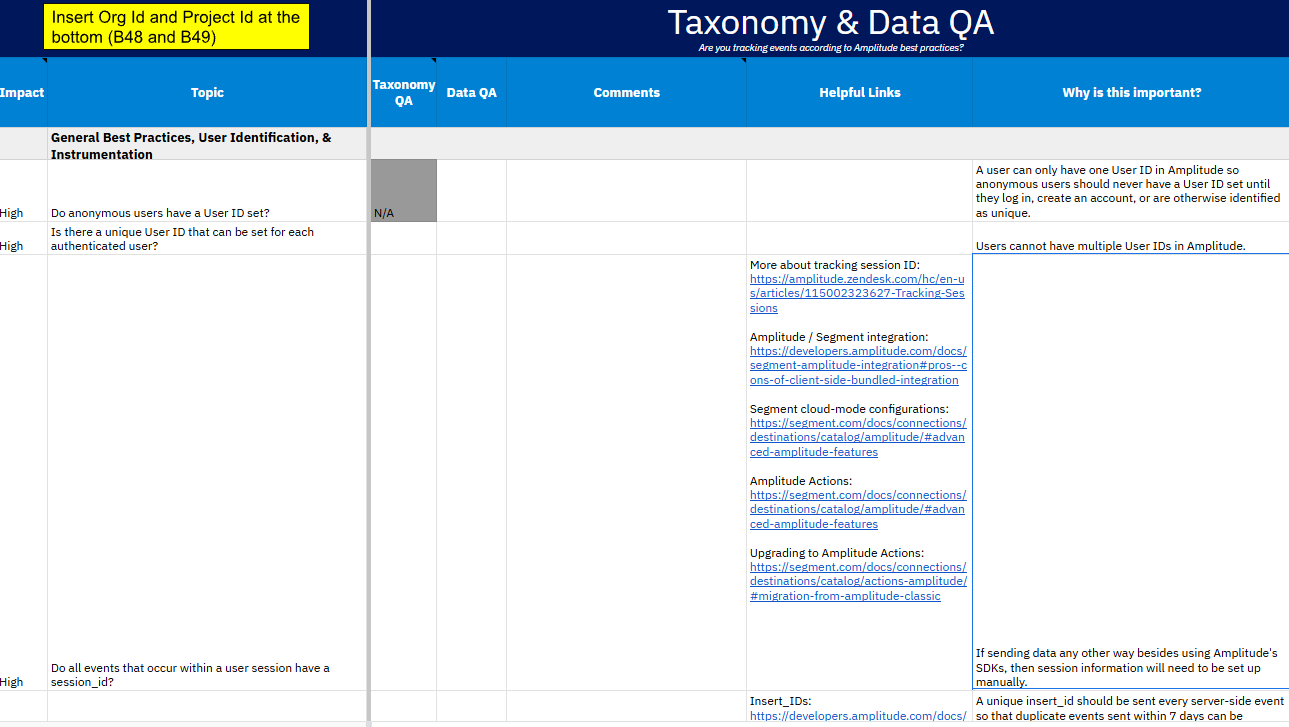Select the Impact column header
Image resolution: width=1289 pixels, height=727 pixels.
pos(22,92)
